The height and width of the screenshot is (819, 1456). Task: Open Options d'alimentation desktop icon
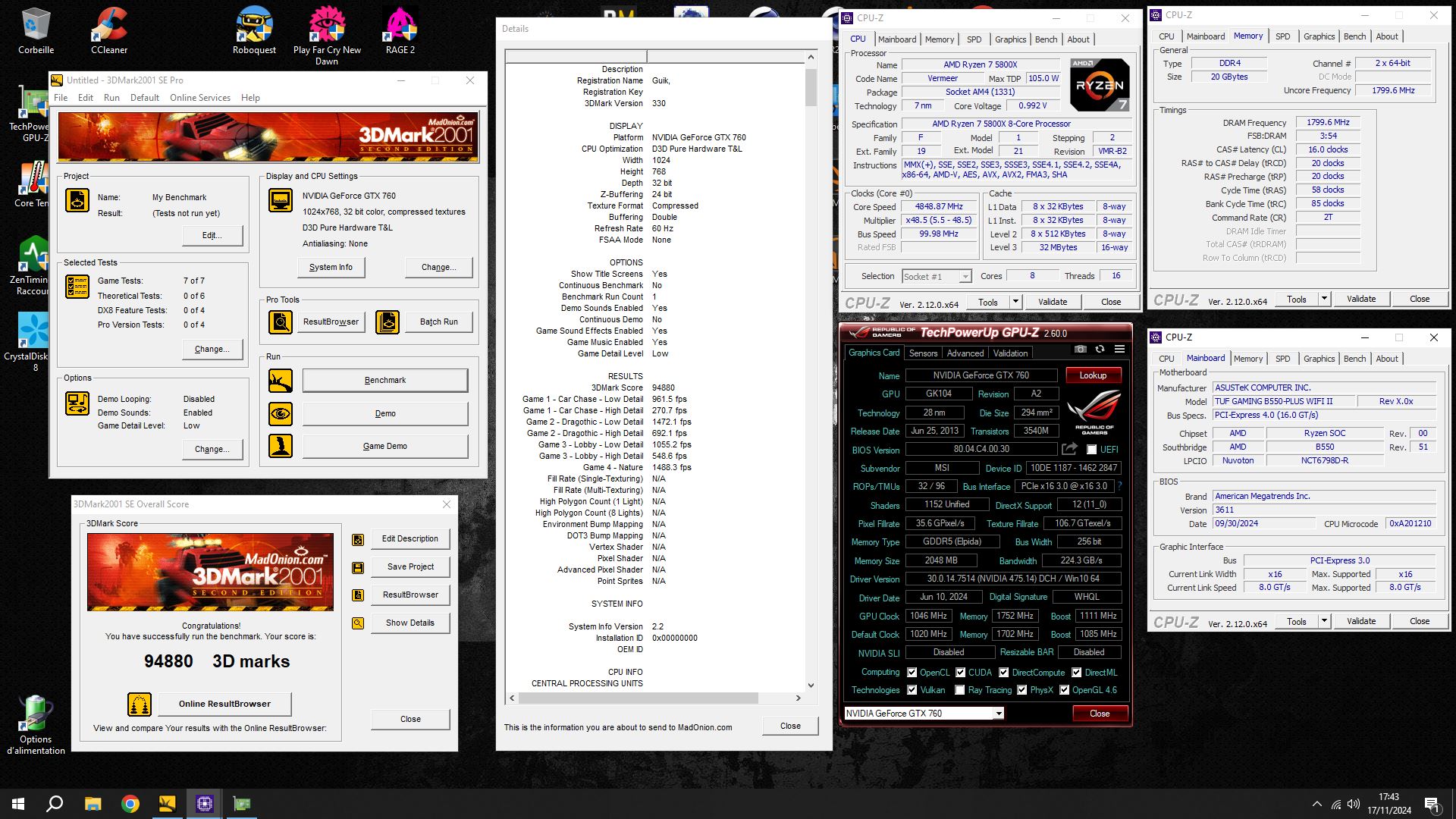(36, 726)
